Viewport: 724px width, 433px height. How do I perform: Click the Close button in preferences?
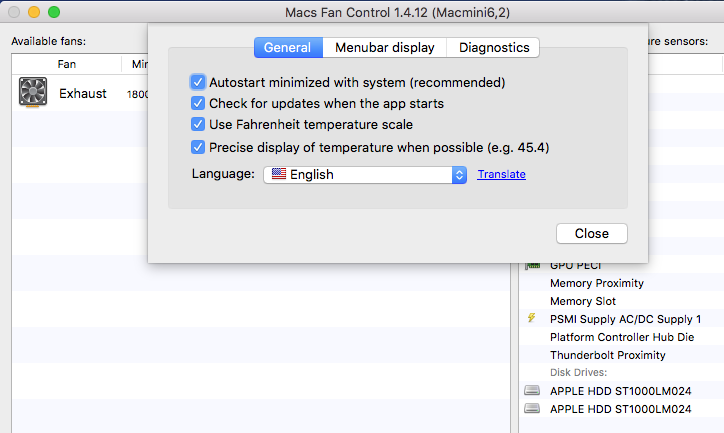pos(591,233)
